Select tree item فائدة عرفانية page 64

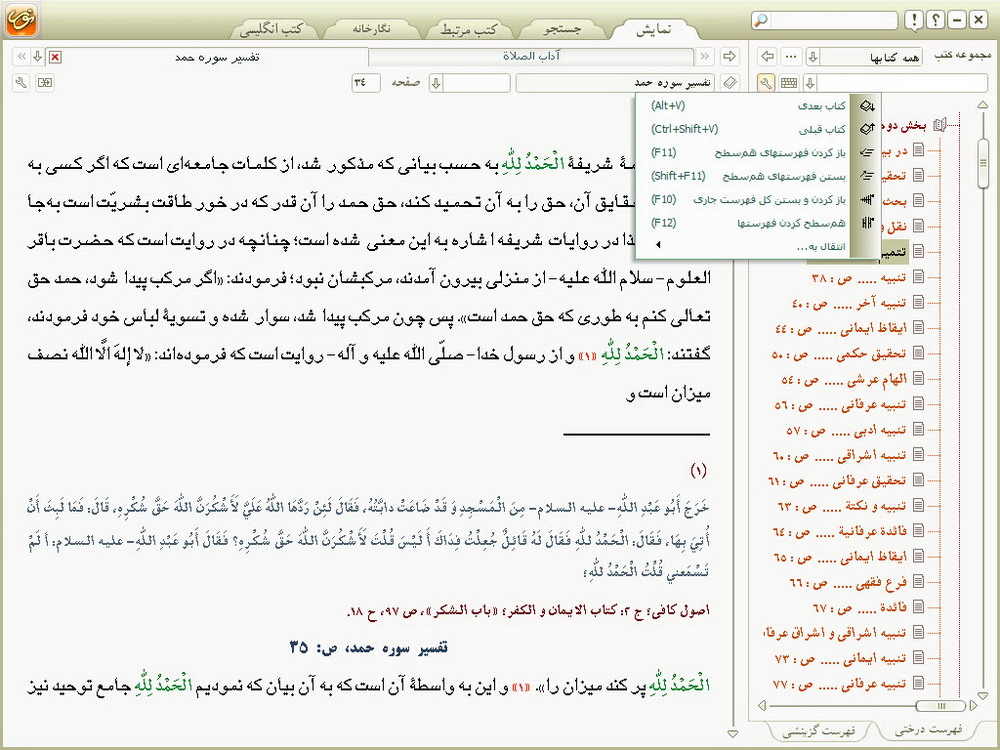(x=840, y=531)
